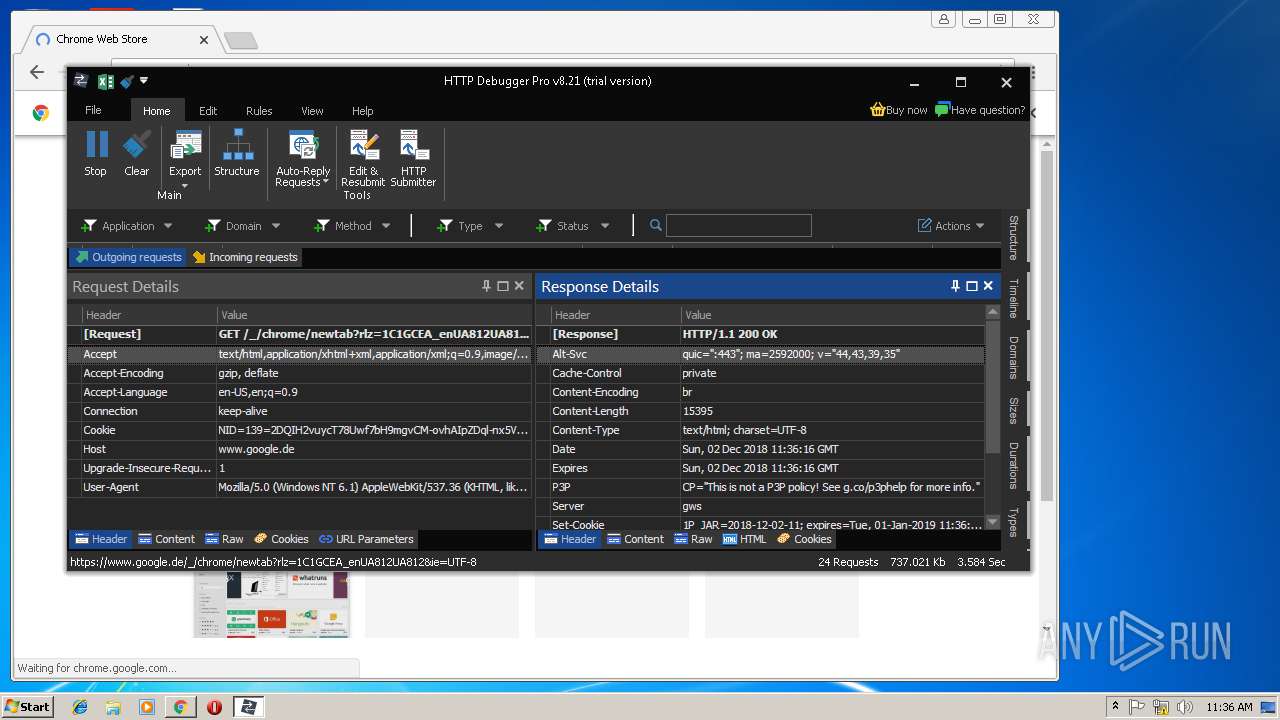
Task: Click the HTTP Debugger app icon in the title bar
Action: tap(81, 81)
